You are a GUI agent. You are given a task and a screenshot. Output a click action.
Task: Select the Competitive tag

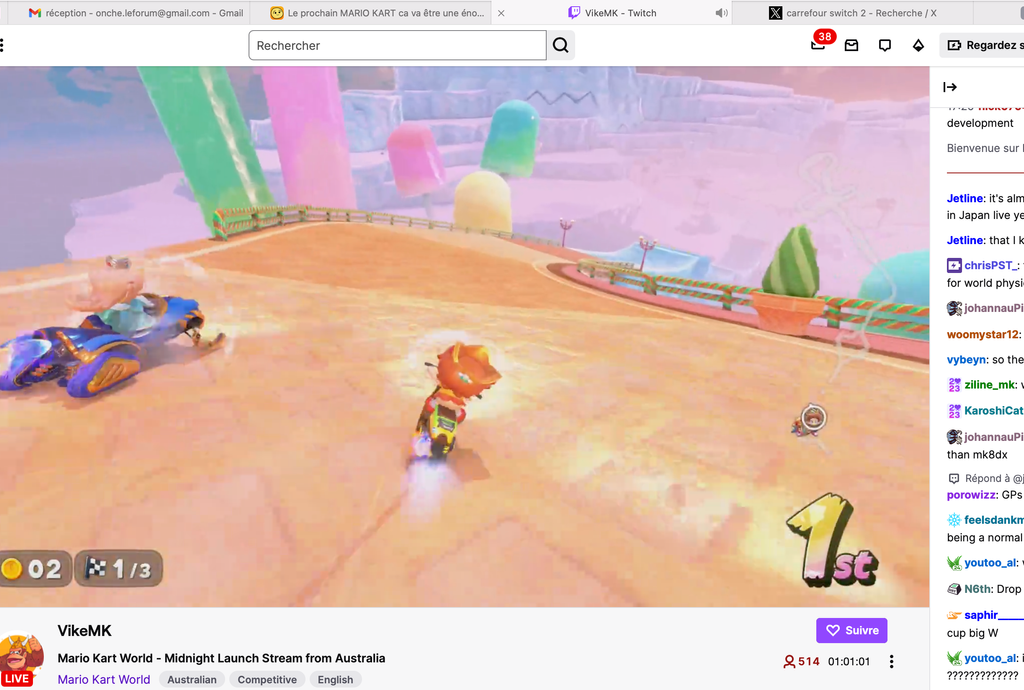(x=267, y=680)
